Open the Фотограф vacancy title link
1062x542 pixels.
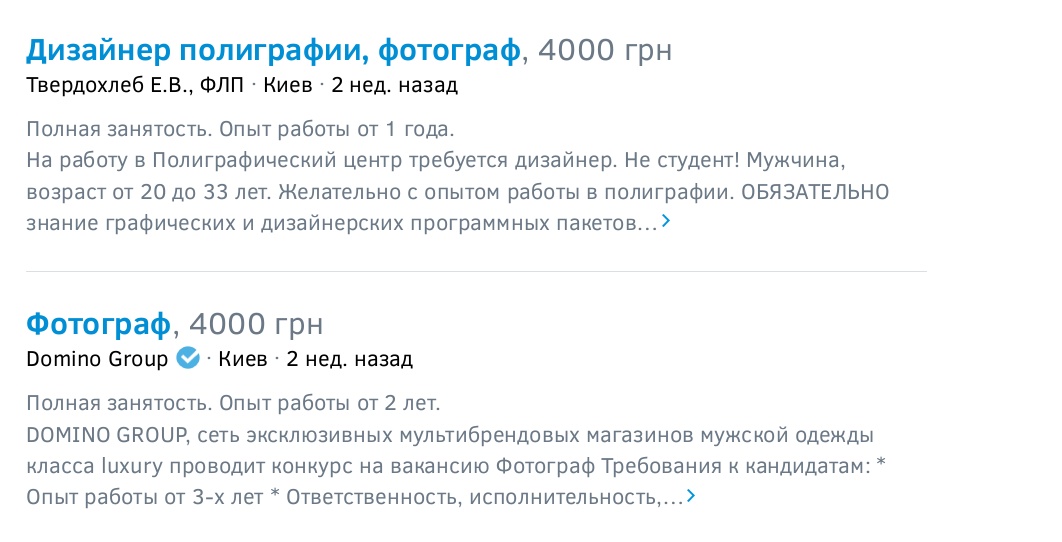100,323
